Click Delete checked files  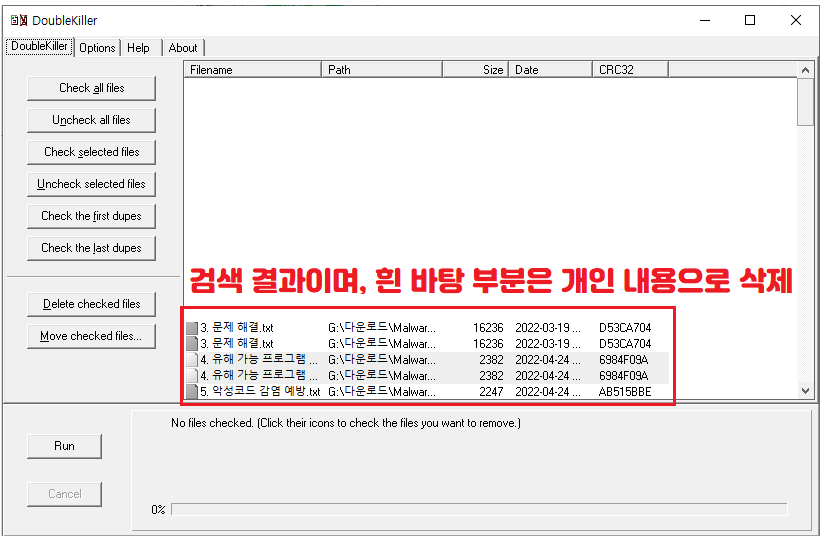point(91,304)
